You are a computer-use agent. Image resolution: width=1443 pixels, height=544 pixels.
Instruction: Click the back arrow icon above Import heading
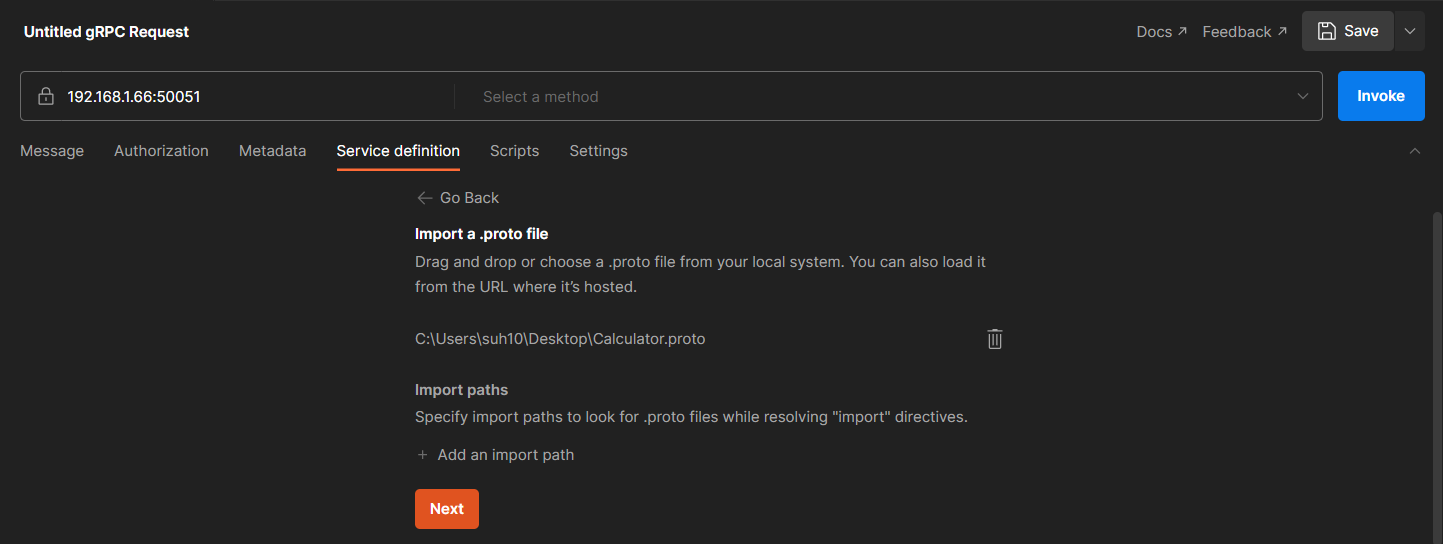pos(425,198)
